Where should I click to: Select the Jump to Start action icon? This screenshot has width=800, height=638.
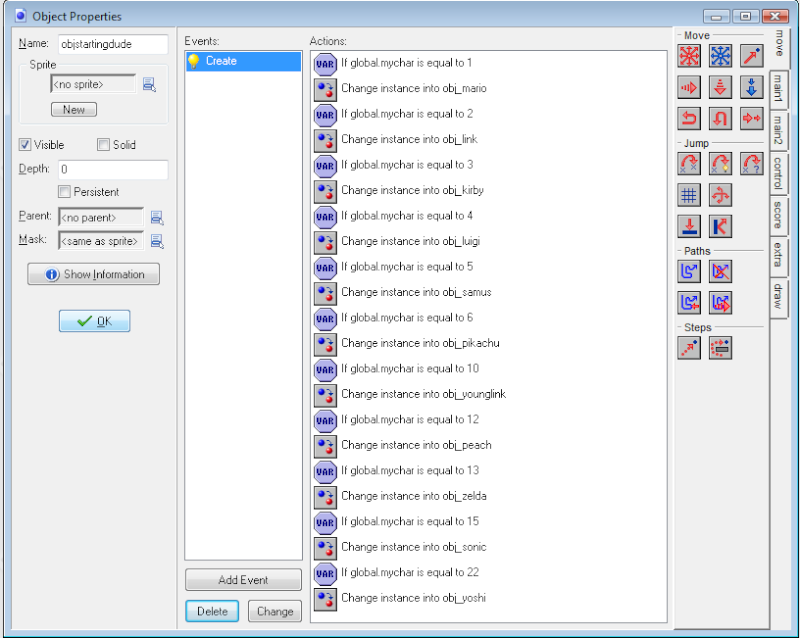point(720,164)
